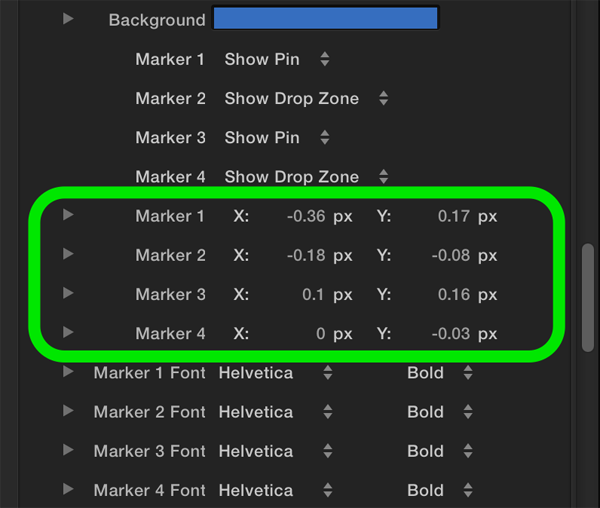Viewport: 600px width, 508px height.
Task: Open Marker 3 Show Pin popup menu
Action: [x=277, y=138]
